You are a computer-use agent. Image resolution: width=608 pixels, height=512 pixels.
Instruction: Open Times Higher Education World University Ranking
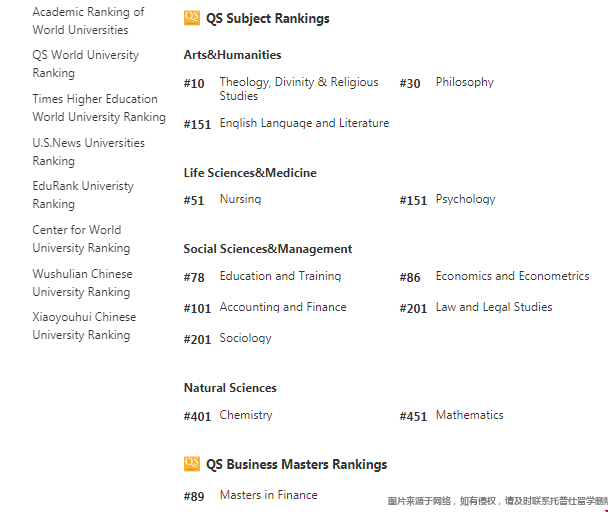point(99,108)
